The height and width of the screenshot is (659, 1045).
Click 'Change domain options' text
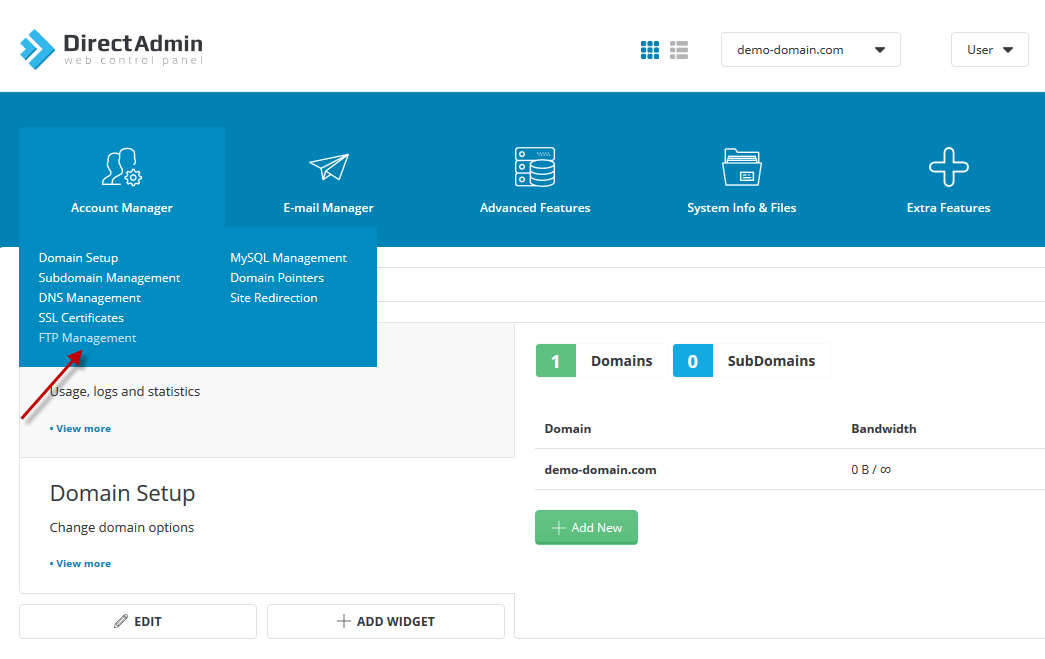coord(122,528)
